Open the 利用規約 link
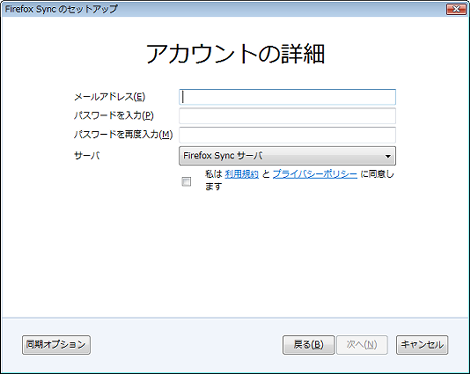 coord(242,174)
